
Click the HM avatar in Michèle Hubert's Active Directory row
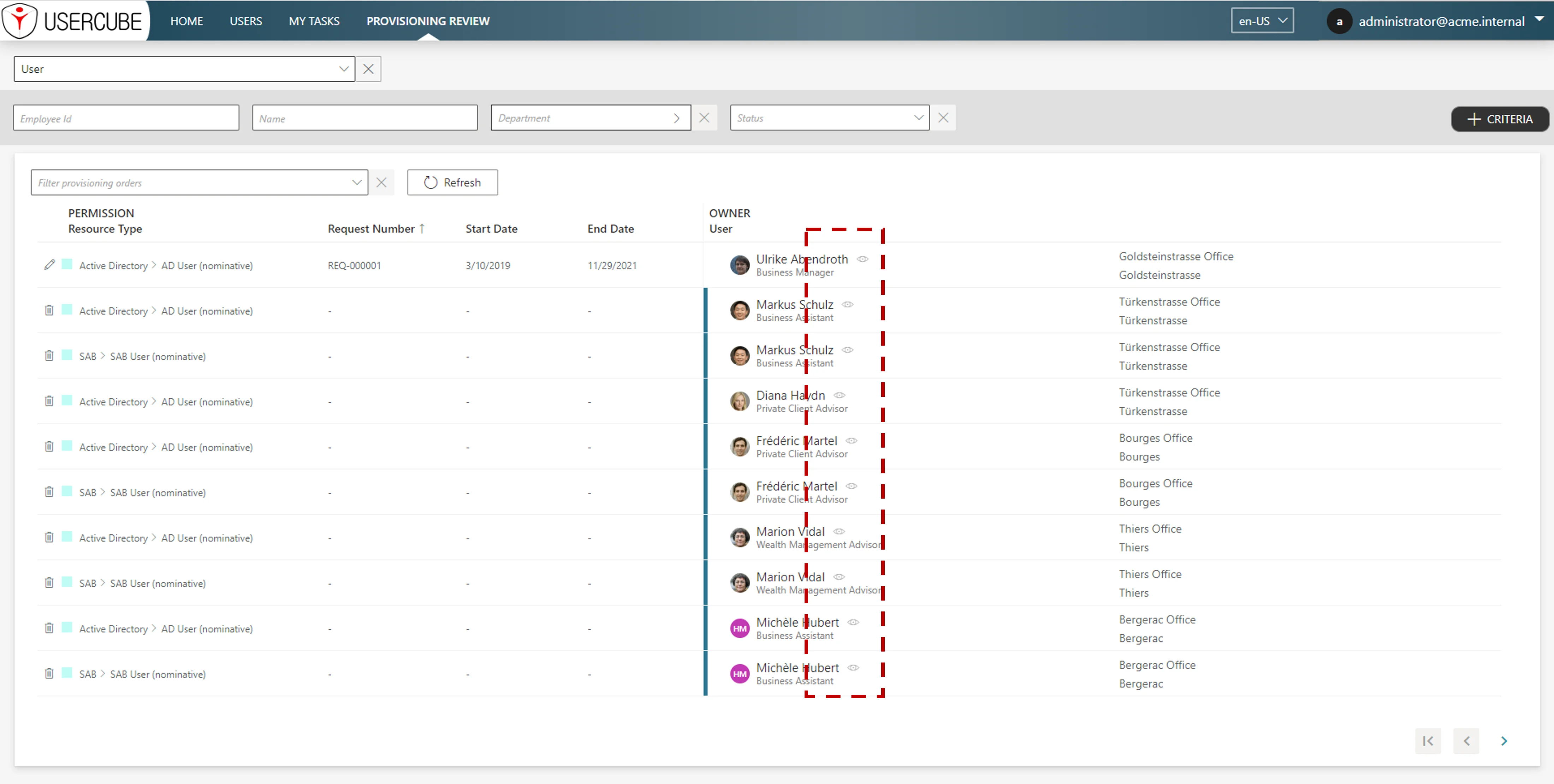pyautogui.click(x=740, y=628)
